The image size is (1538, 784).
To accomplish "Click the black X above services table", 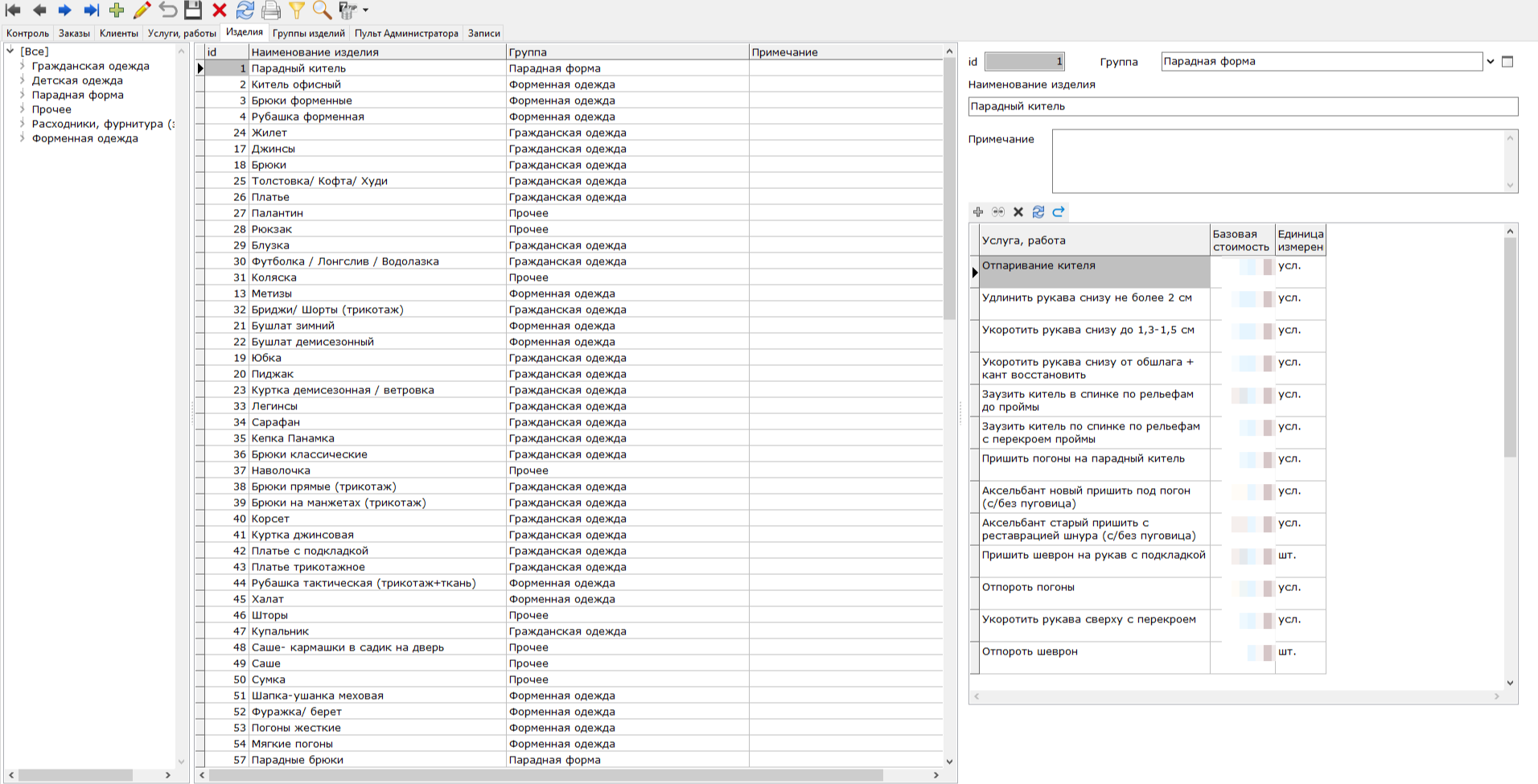I will [x=1018, y=212].
